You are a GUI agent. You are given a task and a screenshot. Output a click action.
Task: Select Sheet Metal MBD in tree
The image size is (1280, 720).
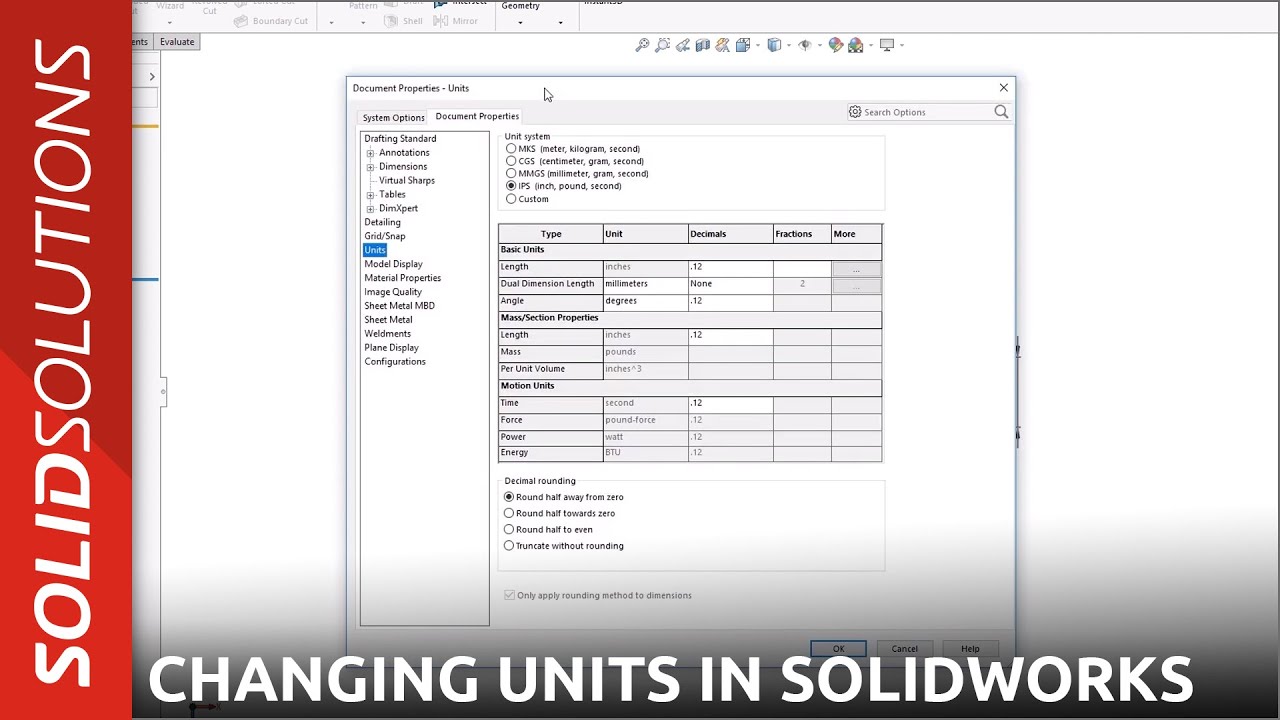[x=399, y=306]
